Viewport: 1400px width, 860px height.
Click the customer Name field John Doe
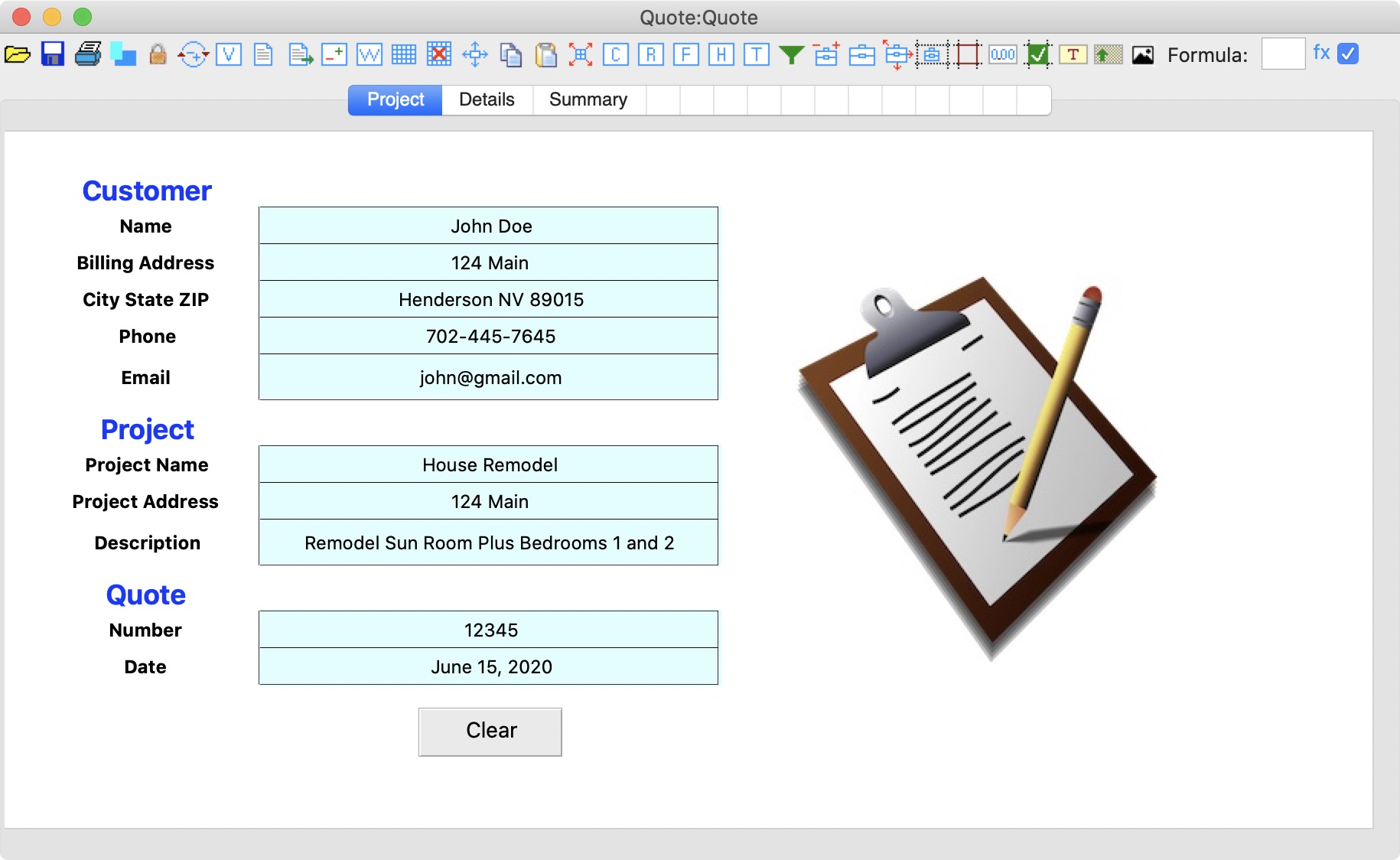coord(489,226)
